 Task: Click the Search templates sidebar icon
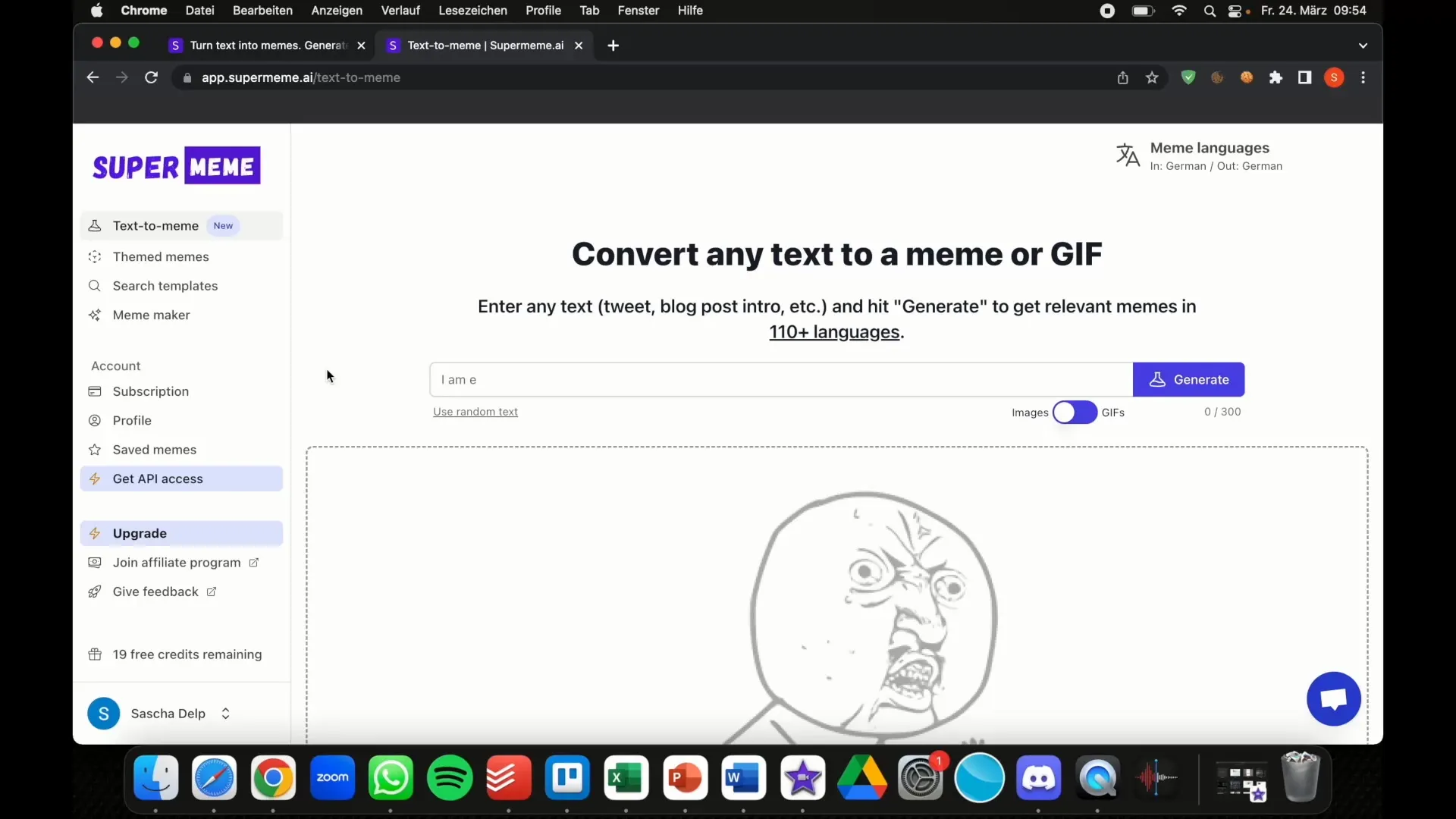click(x=95, y=285)
